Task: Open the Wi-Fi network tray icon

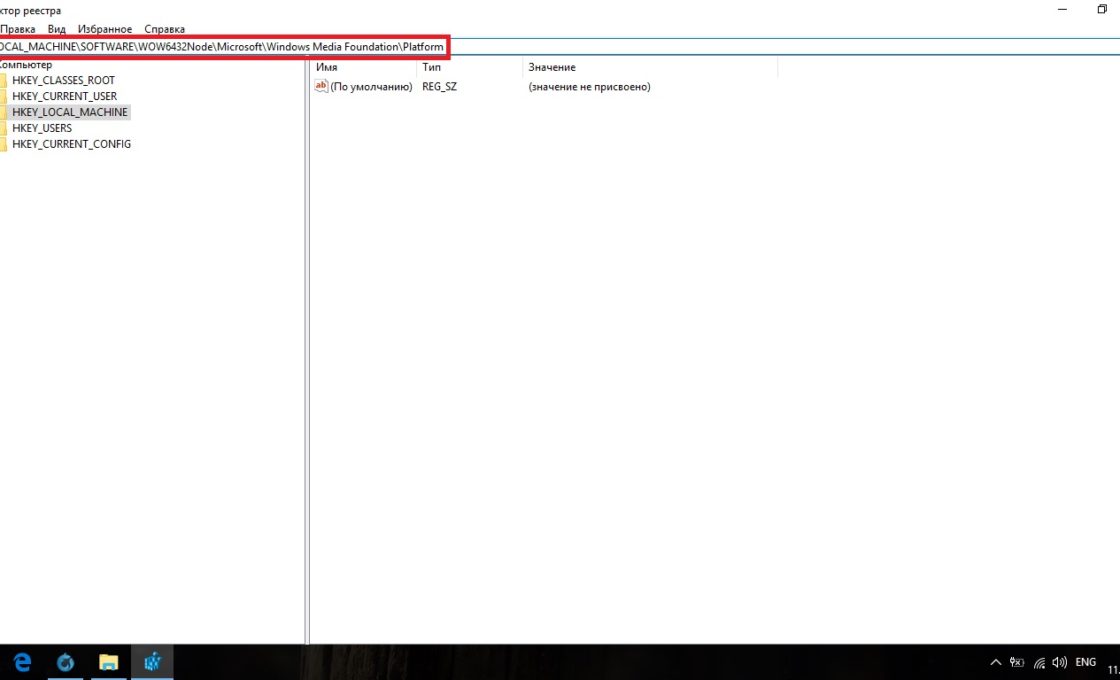Action: (x=1039, y=663)
